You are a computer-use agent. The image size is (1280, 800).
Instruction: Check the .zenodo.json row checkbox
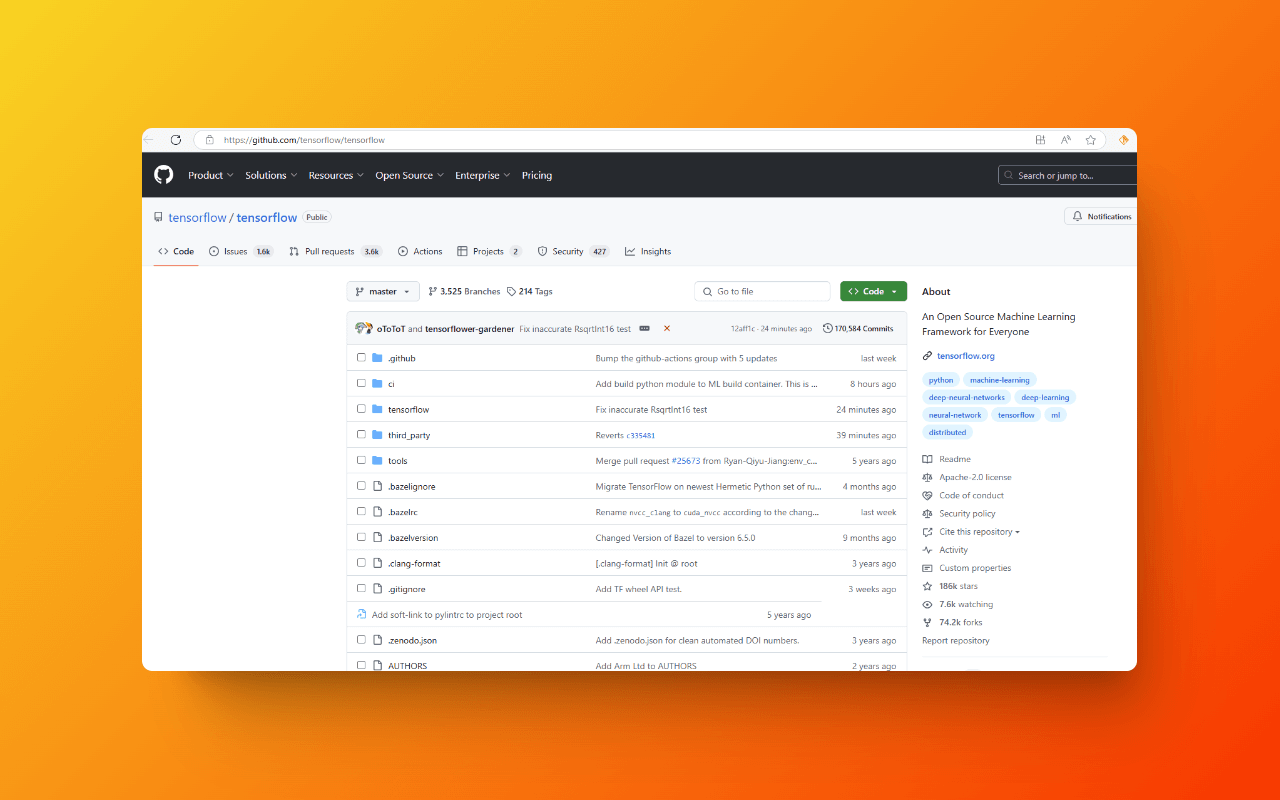click(361, 640)
